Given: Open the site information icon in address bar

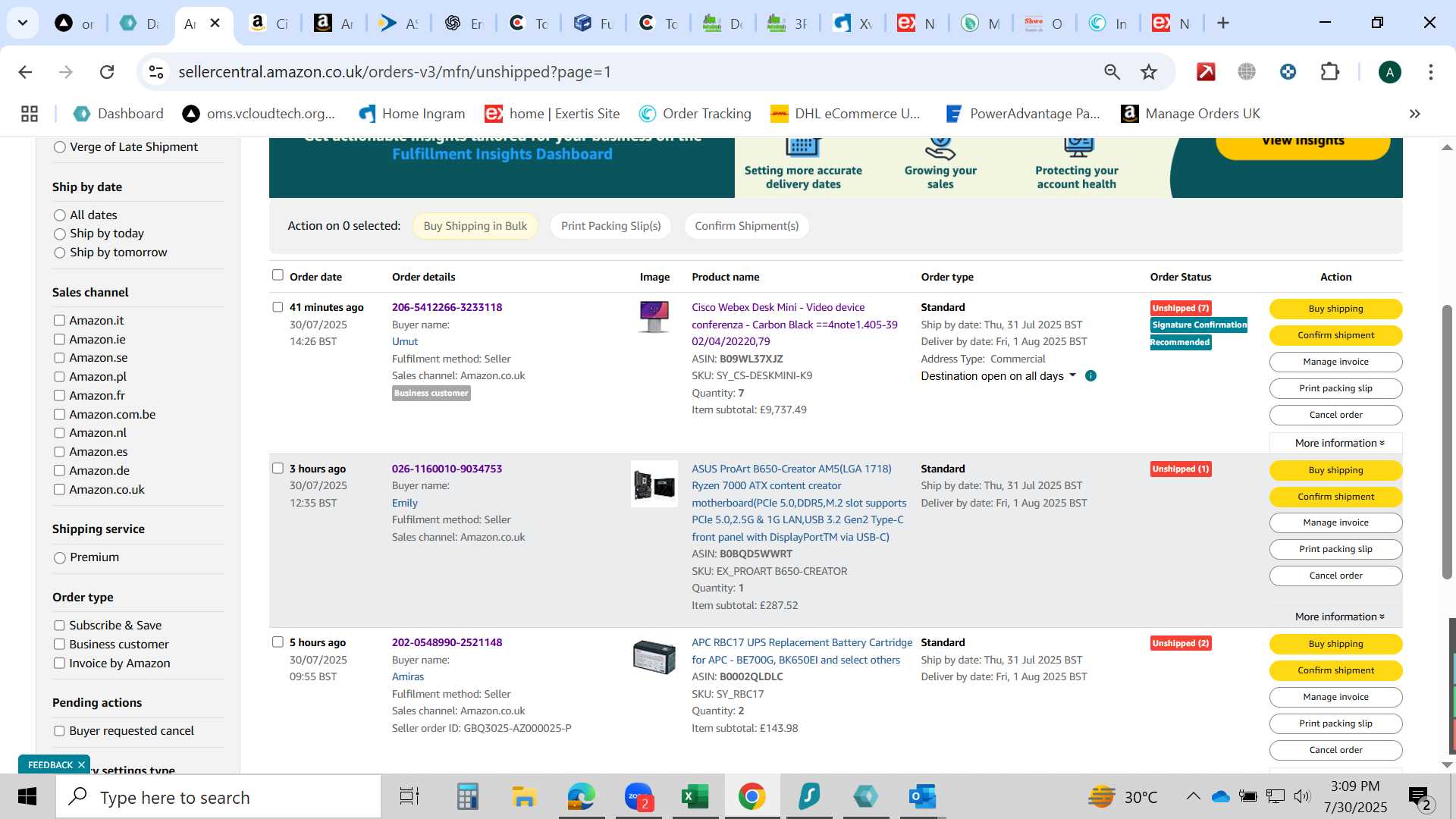Looking at the screenshot, I should pyautogui.click(x=156, y=72).
